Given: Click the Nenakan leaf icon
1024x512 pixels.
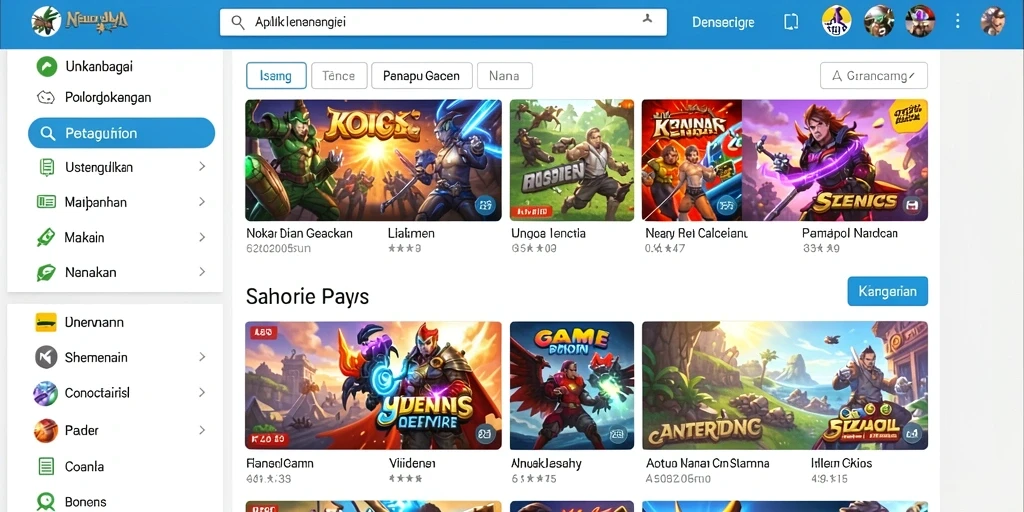Looking at the screenshot, I should coord(46,272).
